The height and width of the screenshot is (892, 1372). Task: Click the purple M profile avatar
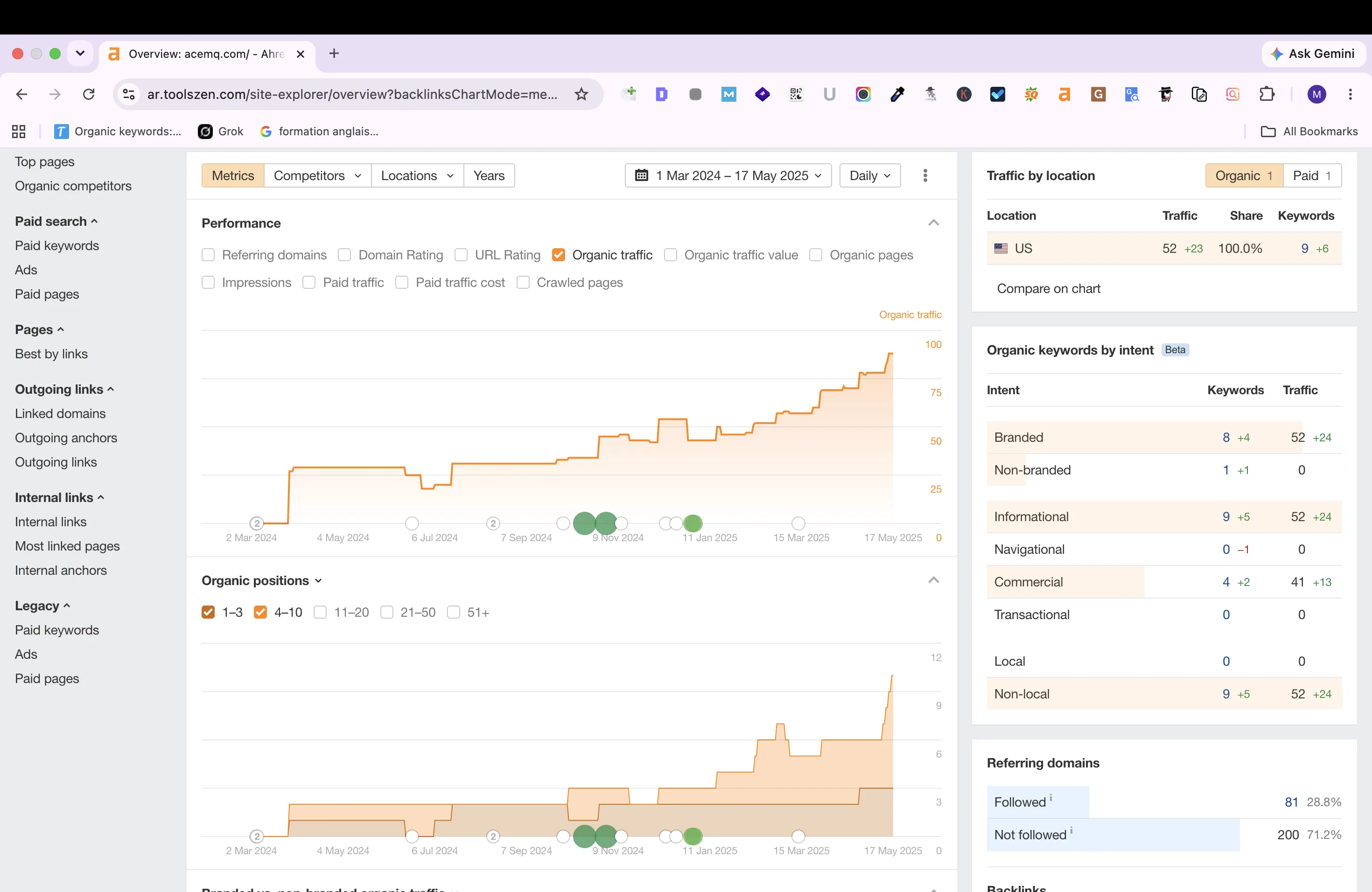click(x=1316, y=94)
